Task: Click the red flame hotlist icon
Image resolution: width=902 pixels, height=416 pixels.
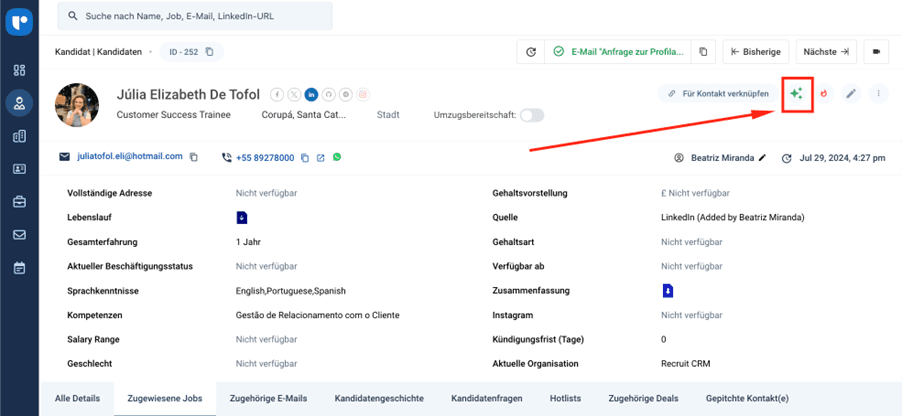Action: pyautogui.click(x=824, y=93)
